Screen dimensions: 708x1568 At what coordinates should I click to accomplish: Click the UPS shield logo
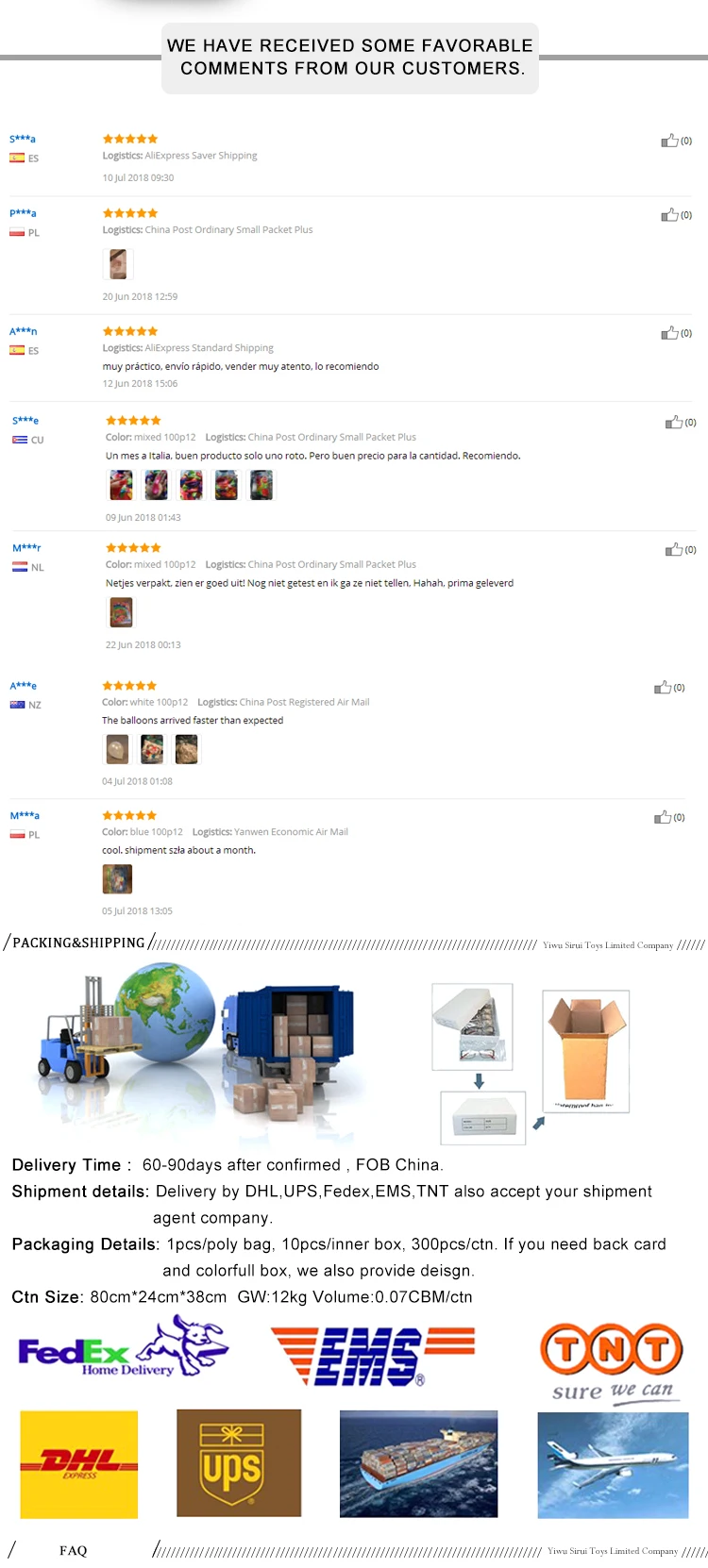coord(239,1463)
